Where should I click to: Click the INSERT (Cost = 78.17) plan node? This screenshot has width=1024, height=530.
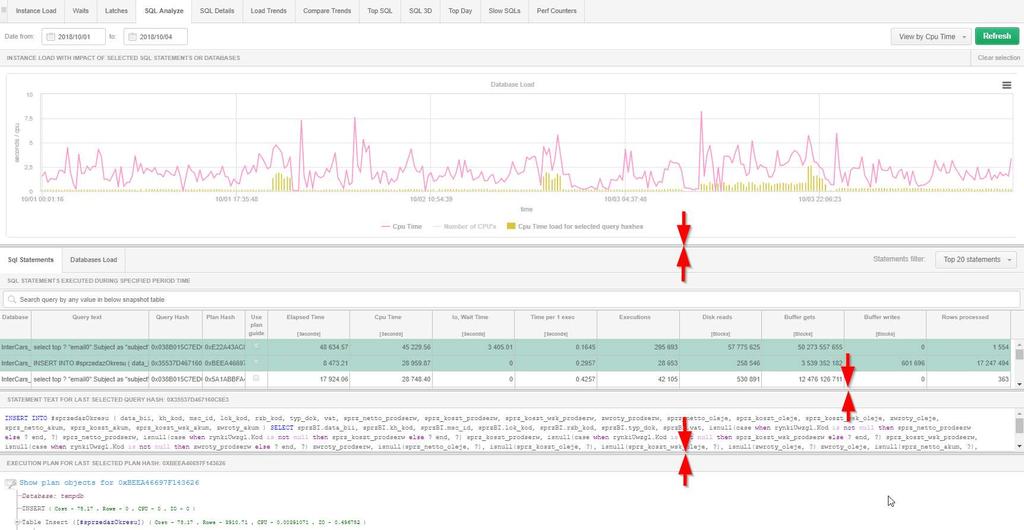[x=108, y=508]
